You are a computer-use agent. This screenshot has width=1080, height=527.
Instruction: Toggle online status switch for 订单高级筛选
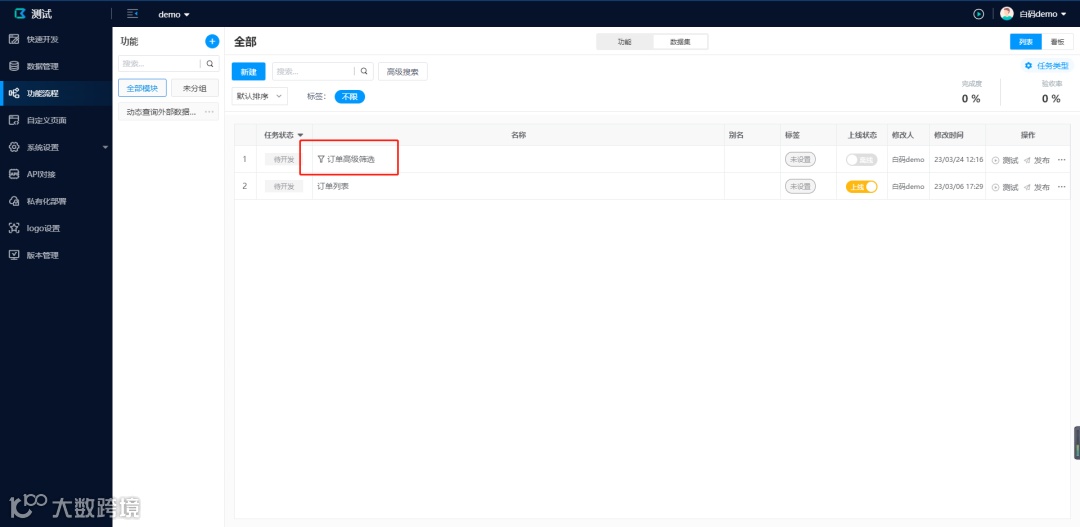pos(862,159)
